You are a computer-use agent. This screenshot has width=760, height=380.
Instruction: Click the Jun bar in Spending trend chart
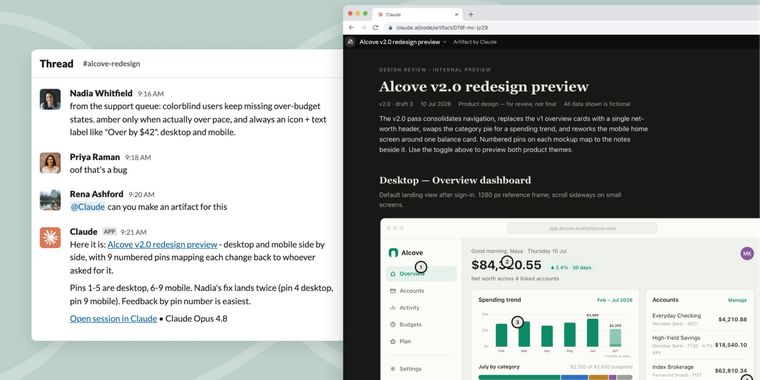pos(592,332)
